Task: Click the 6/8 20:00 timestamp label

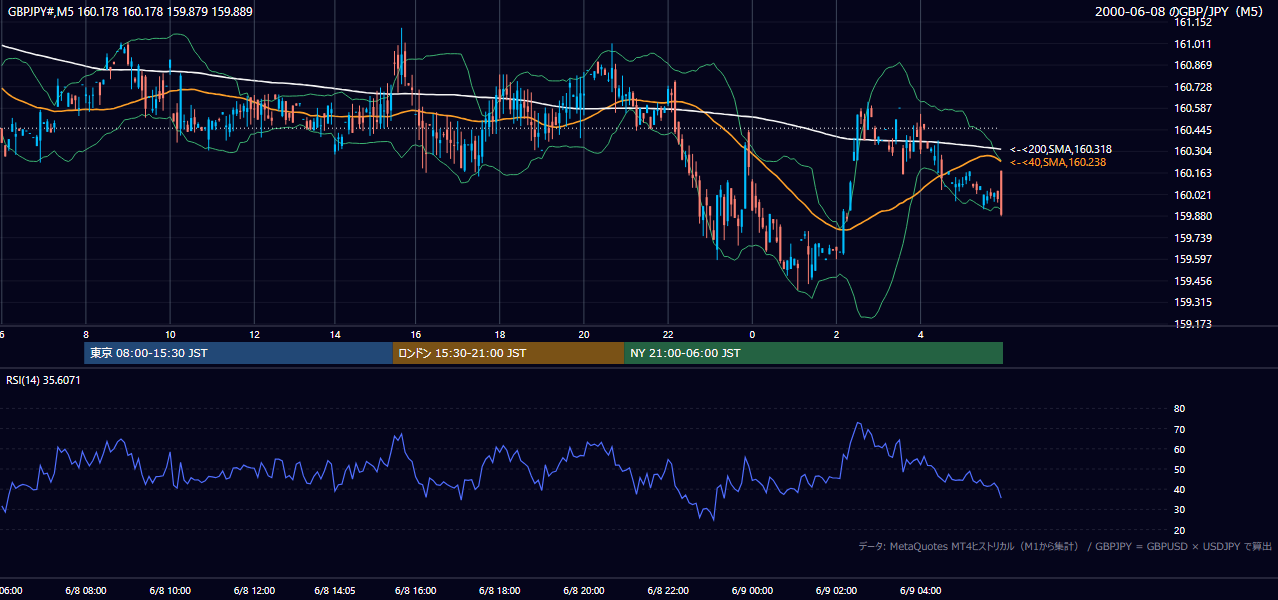Action: (584, 591)
